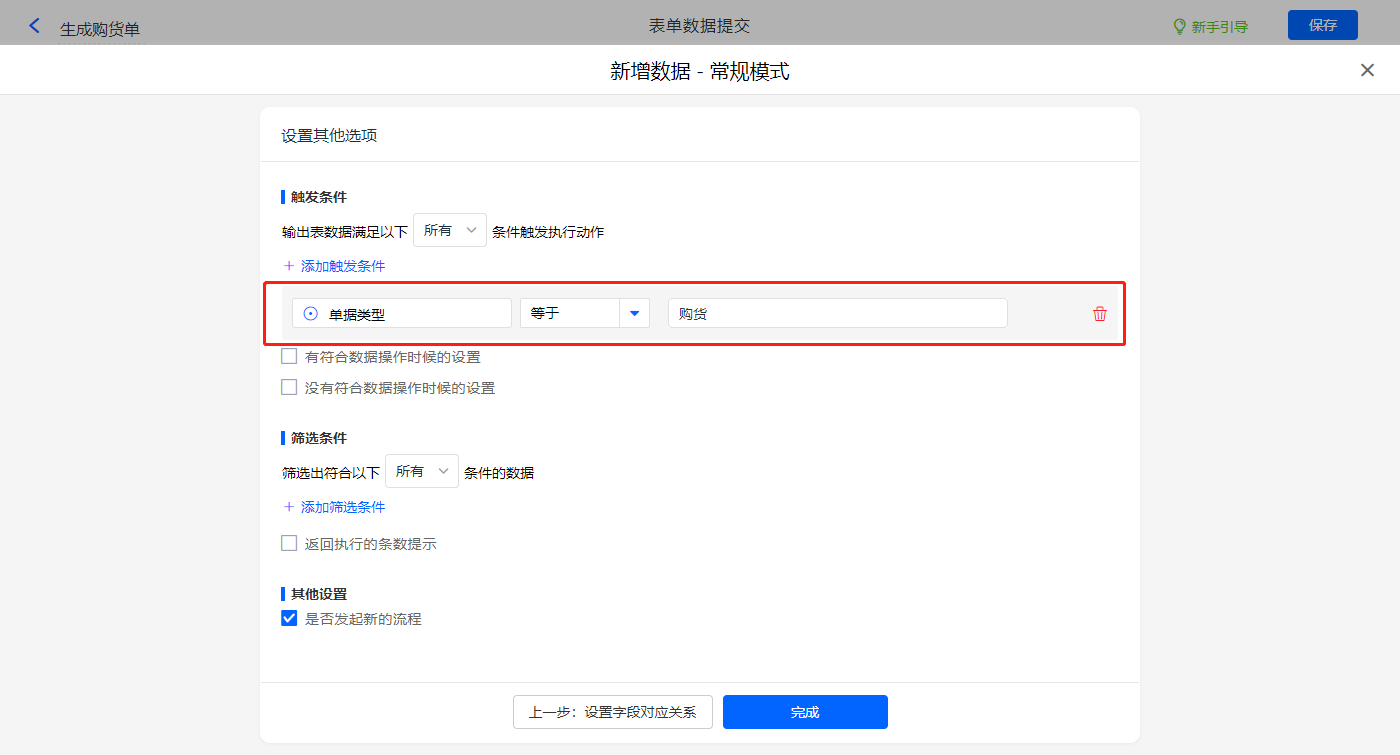Uncheck 是否发起新的流程 checkbox
Viewport: 1400px width, 755px height.
[x=289, y=618]
